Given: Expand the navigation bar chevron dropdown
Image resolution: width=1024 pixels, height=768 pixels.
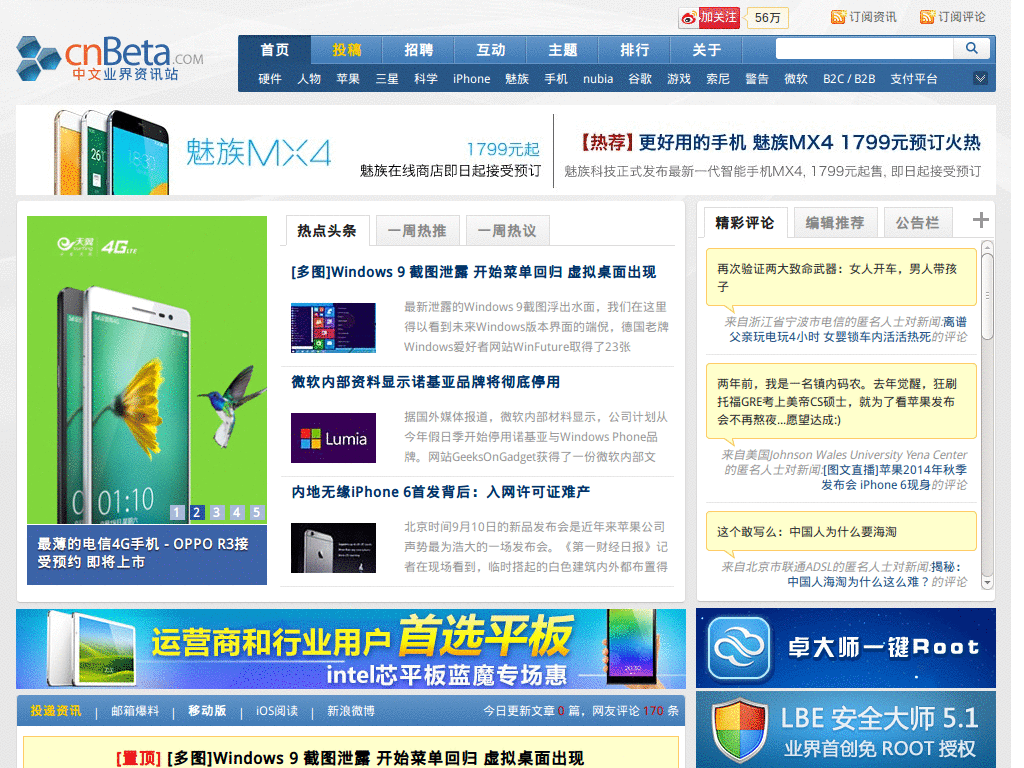Looking at the screenshot, I should coord(981,78).
